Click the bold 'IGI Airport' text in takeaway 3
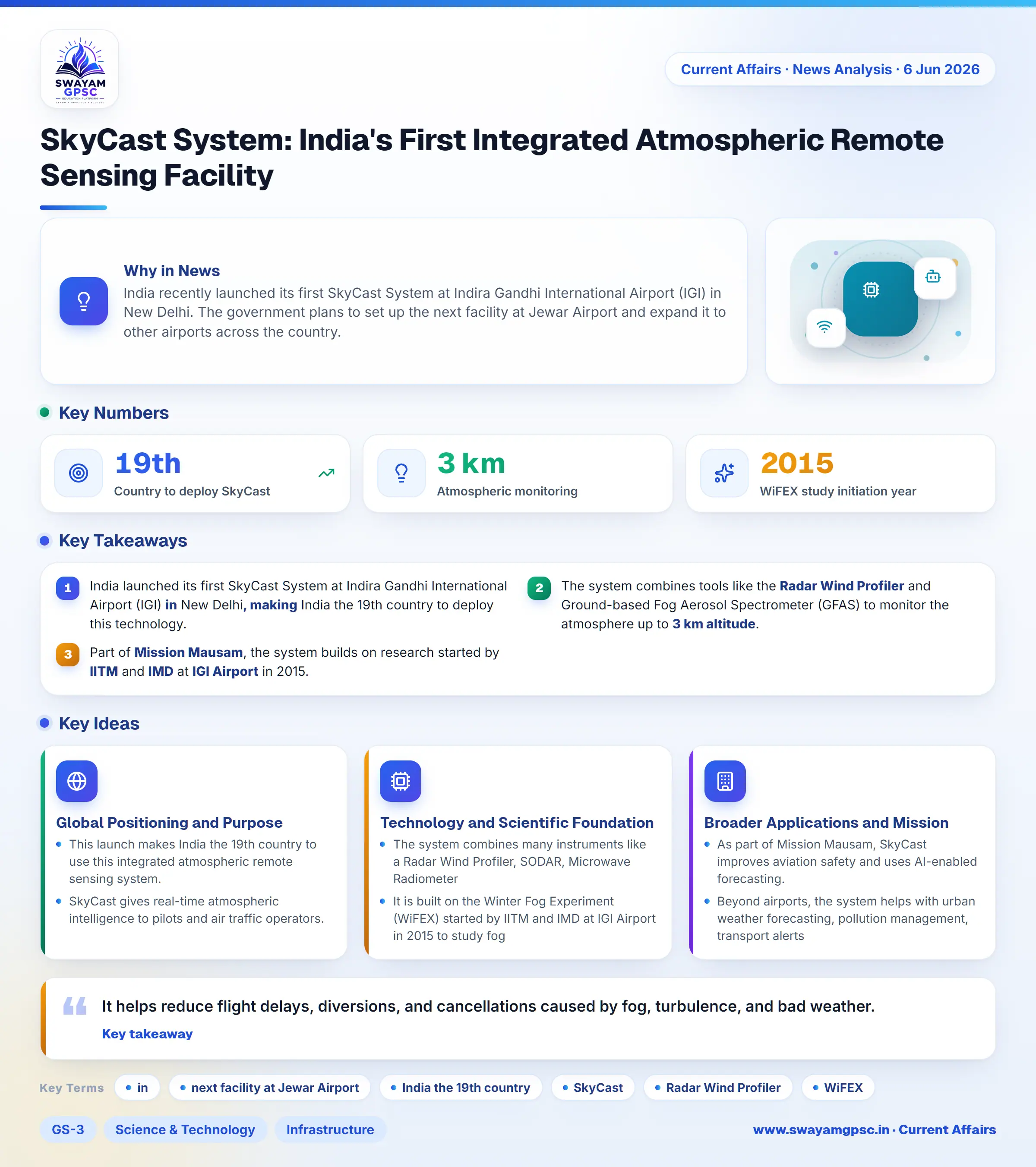 click(225, 672)
